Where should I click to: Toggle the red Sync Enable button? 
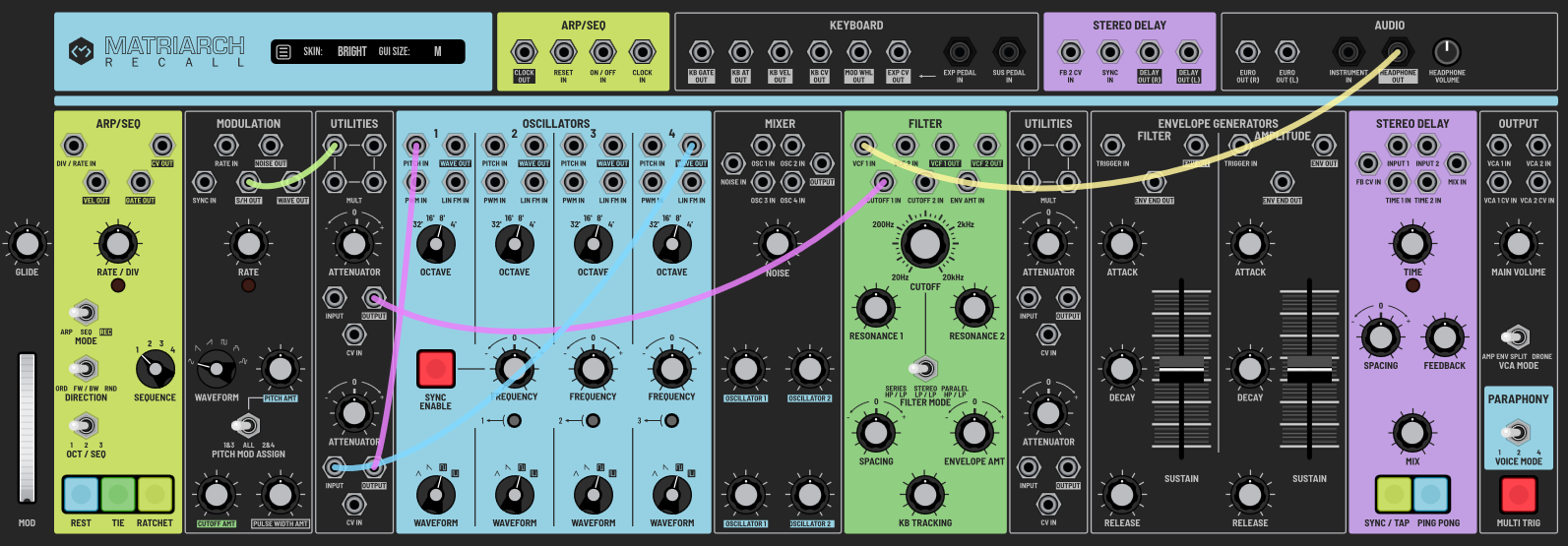click(436, 369)
